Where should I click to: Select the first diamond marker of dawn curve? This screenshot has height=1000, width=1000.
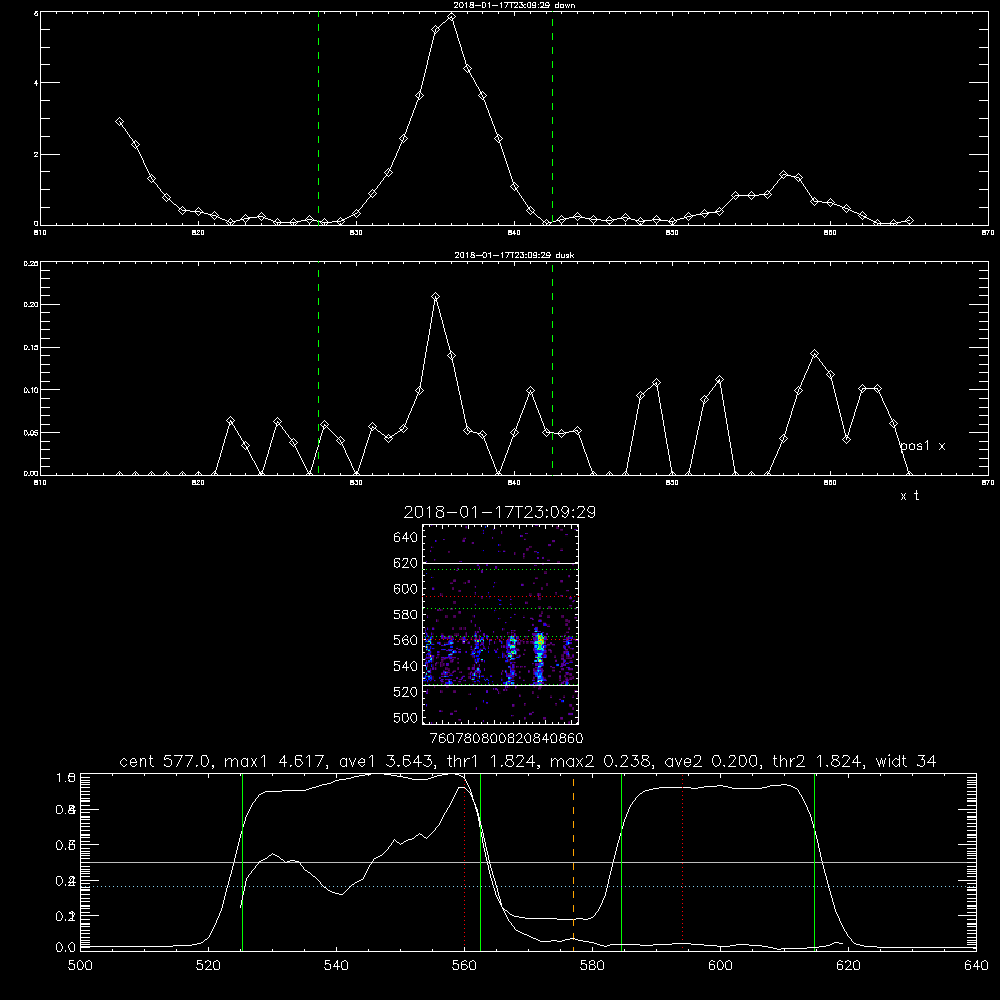[x=119, y=121]
